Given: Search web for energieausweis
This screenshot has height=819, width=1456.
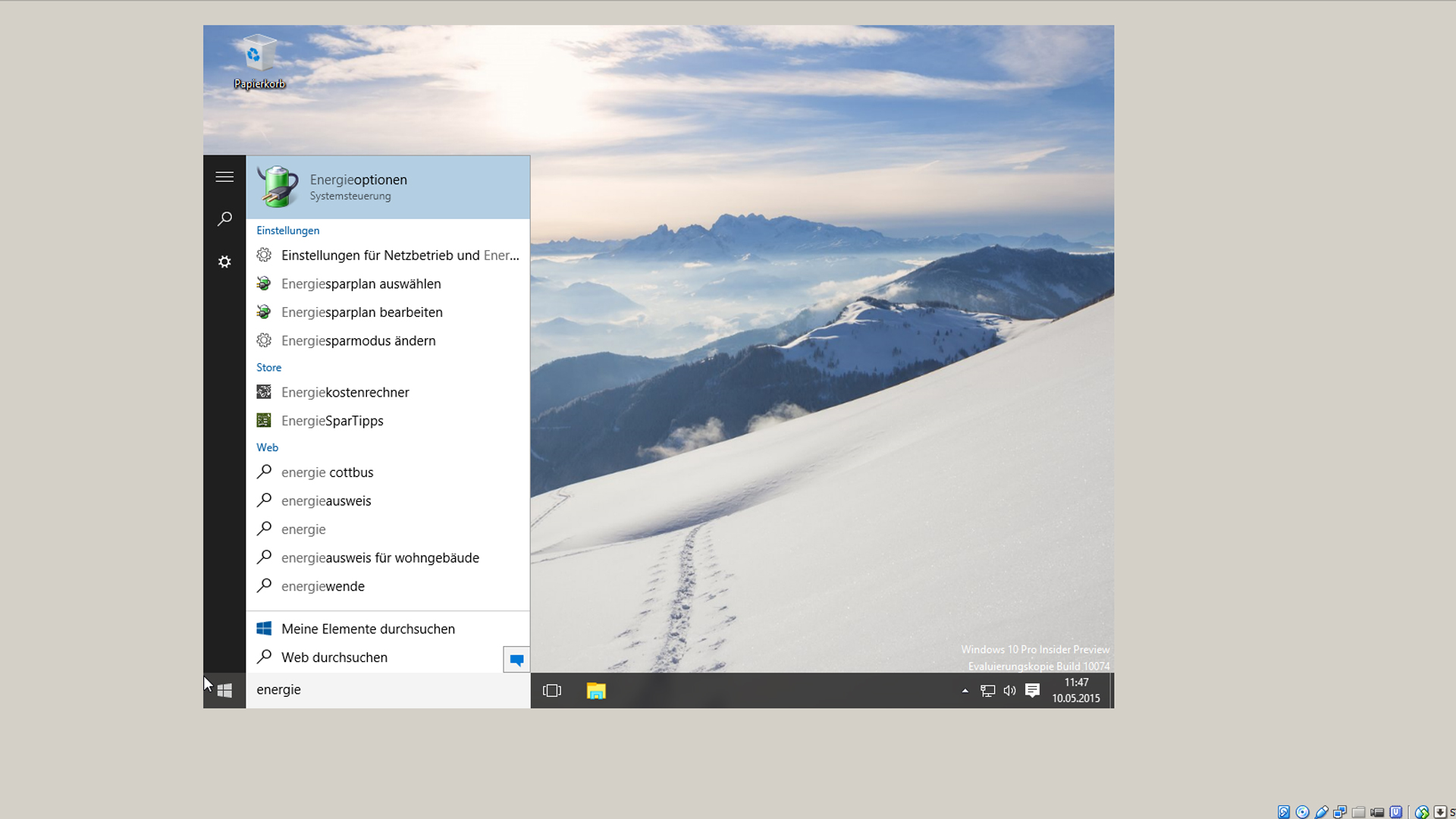Looking at the screenshot, I should (388, 500).
